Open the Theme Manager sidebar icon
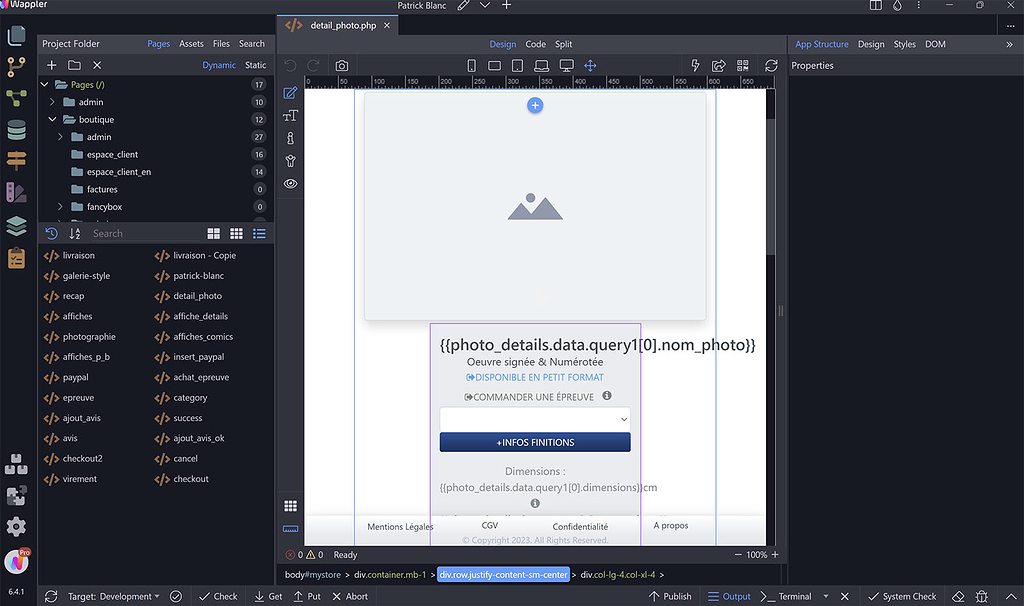Screen dimensions: 1024x606 pyautogui.click(x=16, y=192)
